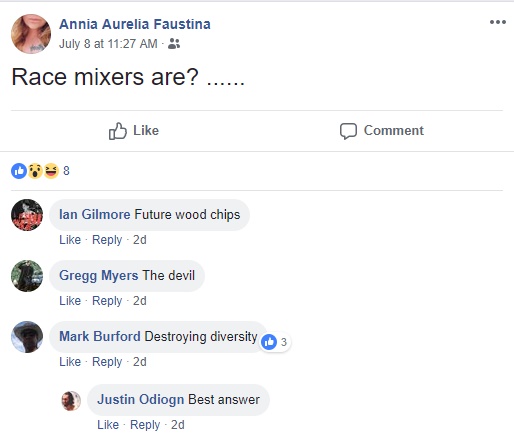Open Mark Burford's profile link
This screenshot has height=441, width=514.
point(100,336)
